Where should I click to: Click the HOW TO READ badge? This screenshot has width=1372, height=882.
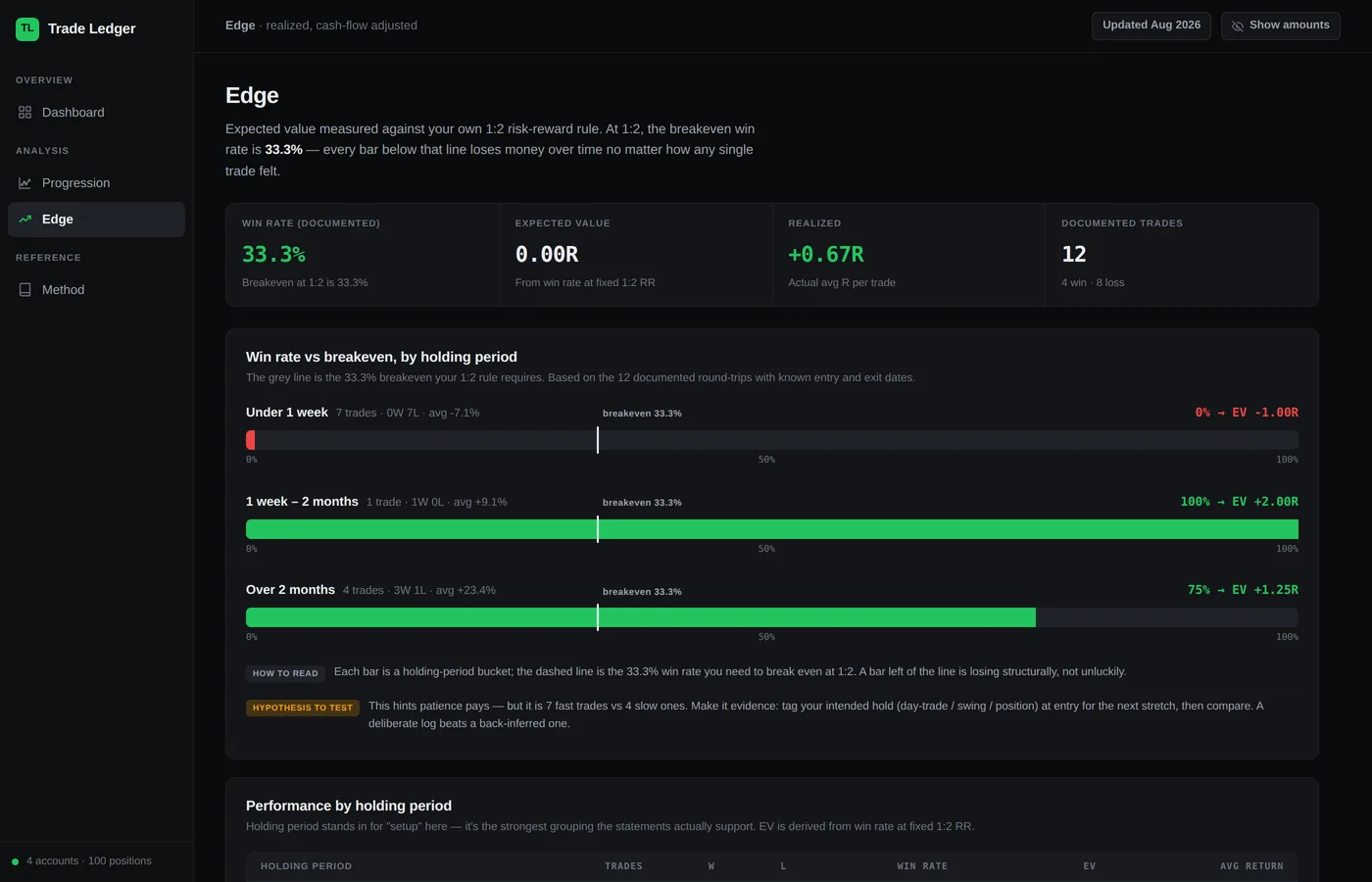(x=285, y=673)
